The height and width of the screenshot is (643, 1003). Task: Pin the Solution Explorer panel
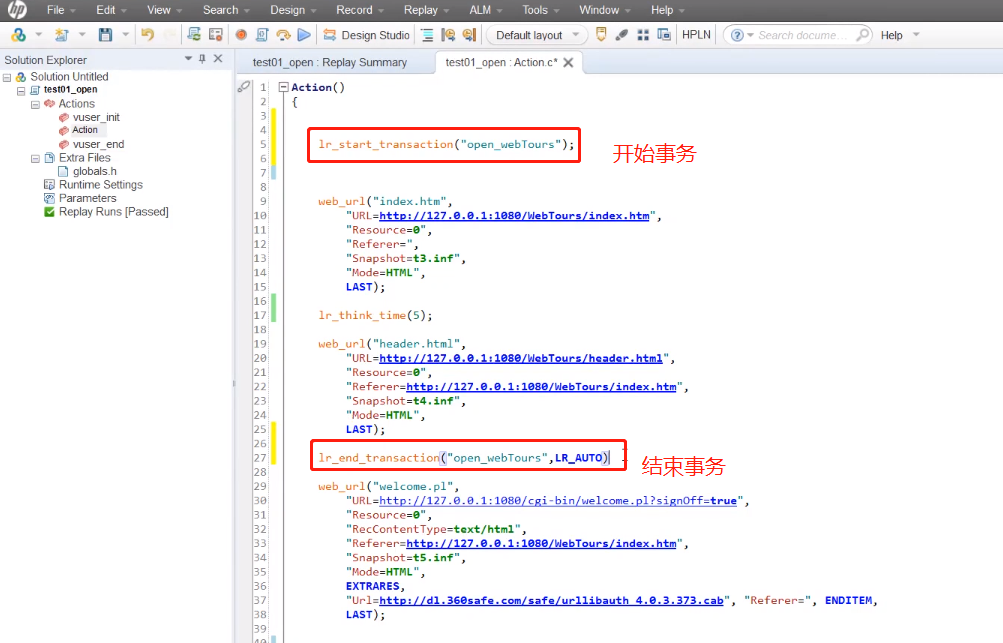pyautogui.click(x=202, y=59)
